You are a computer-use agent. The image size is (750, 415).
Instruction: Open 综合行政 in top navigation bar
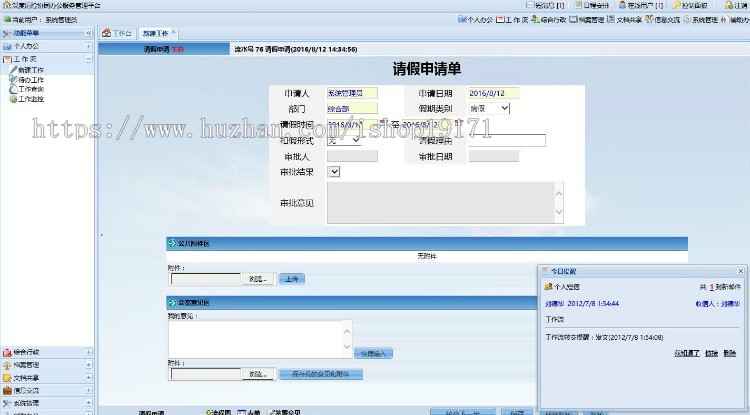(x=549, y=20)
